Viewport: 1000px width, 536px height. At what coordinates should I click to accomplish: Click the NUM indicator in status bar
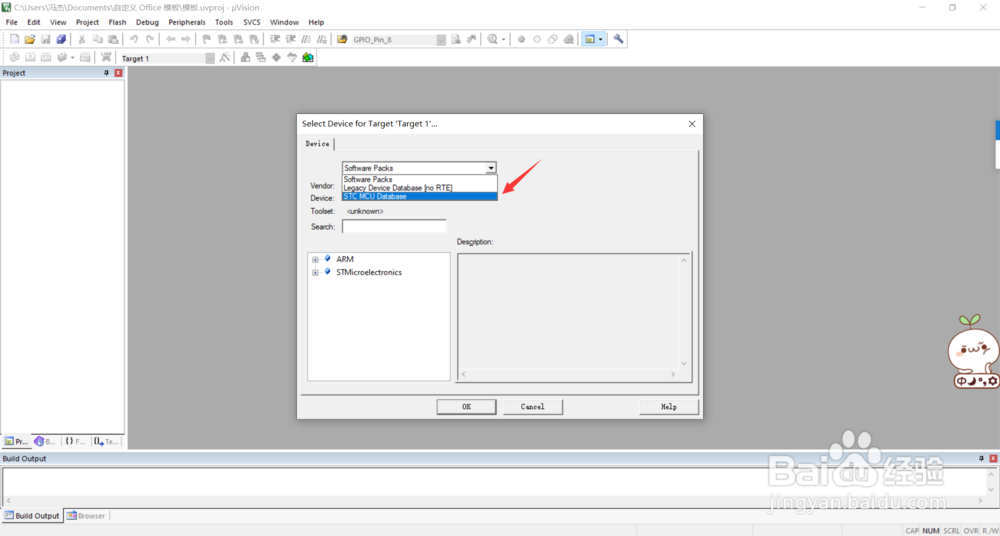click(931, 531)
